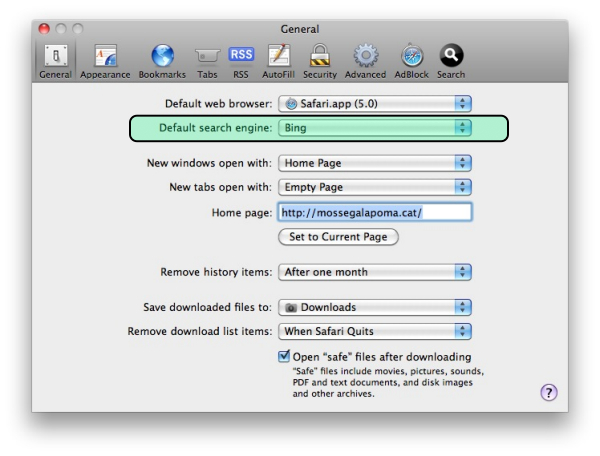Screen dimensions: 600x456
Task: Open the Bookmarks globe pane
Action: click(162, 61)
